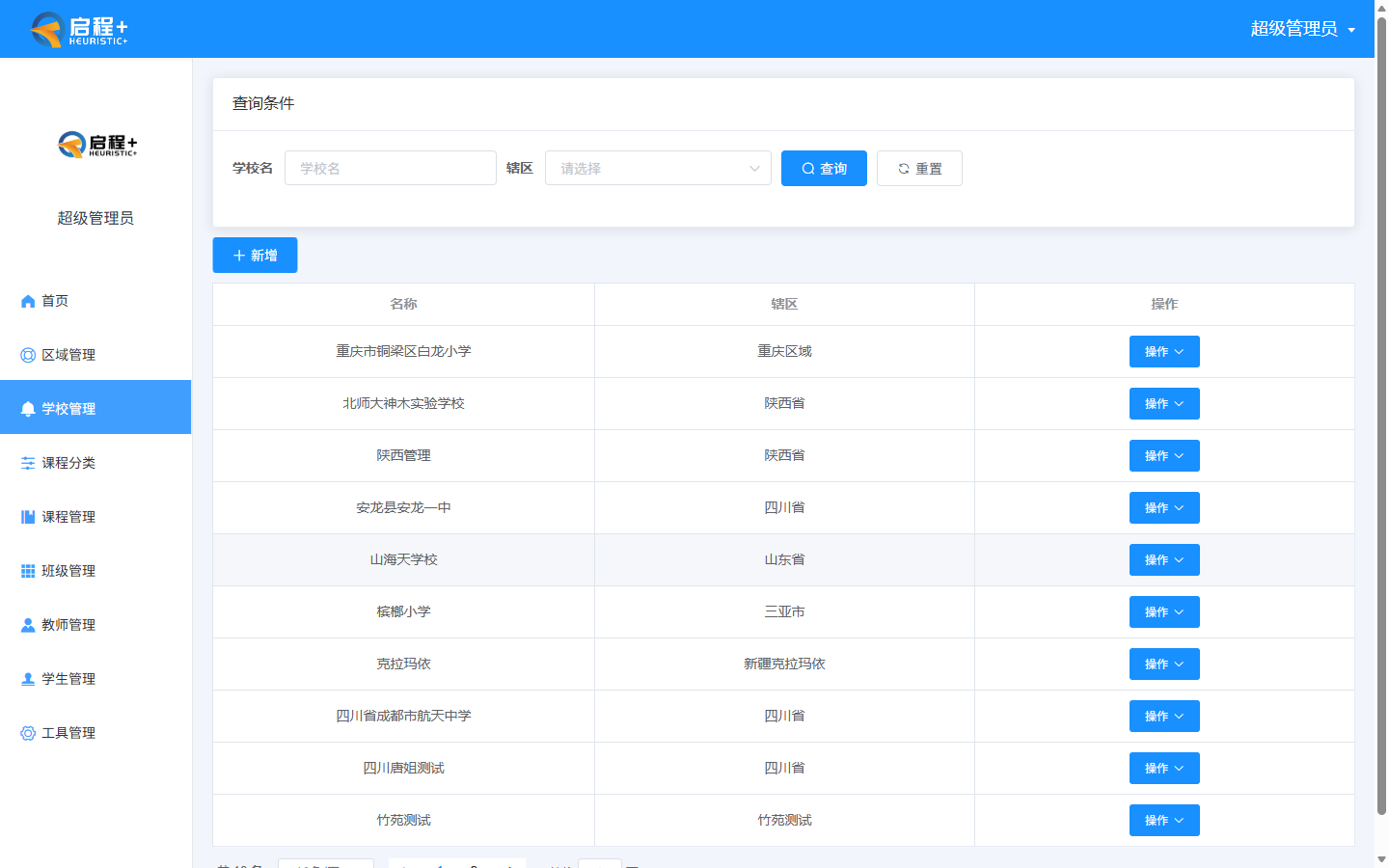Viewport: 1389px width, 868px height.
Task: Click the grid icon for 班级管理
Action: [28, 571]
